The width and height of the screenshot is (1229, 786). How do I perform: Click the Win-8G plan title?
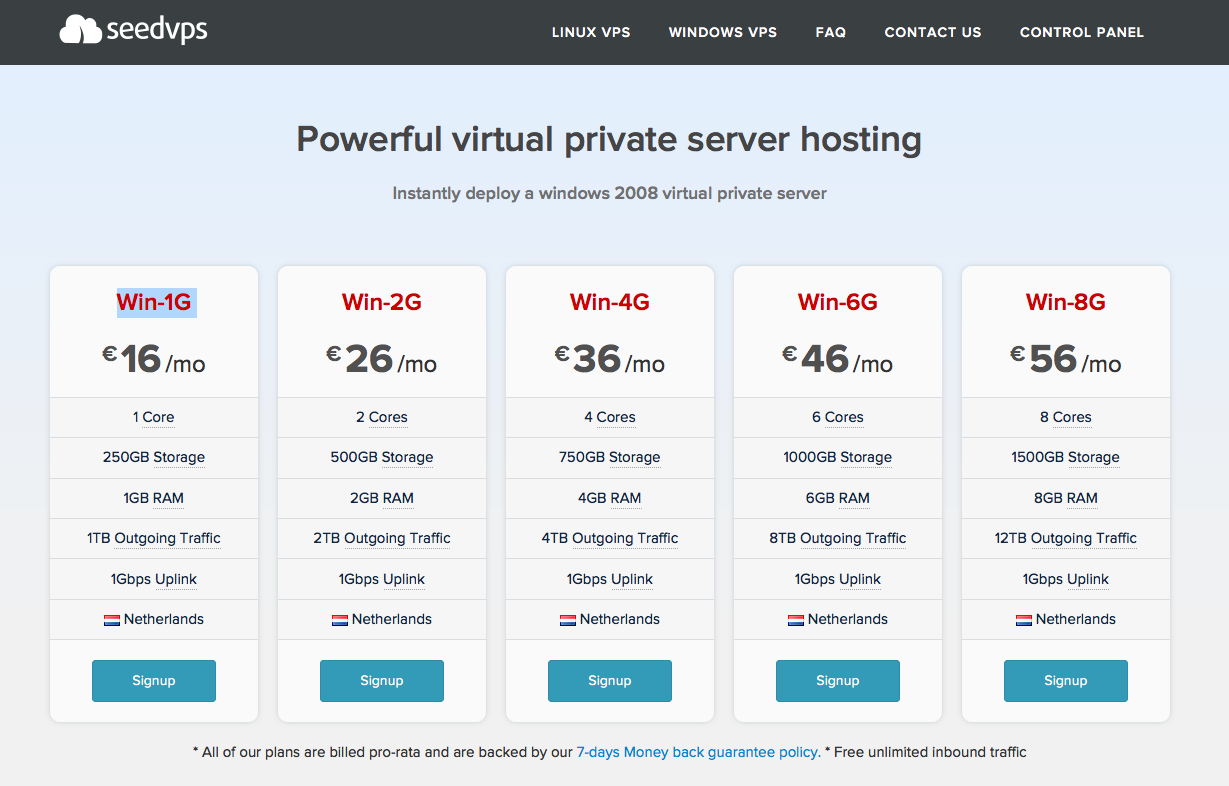pos(1066,302)
